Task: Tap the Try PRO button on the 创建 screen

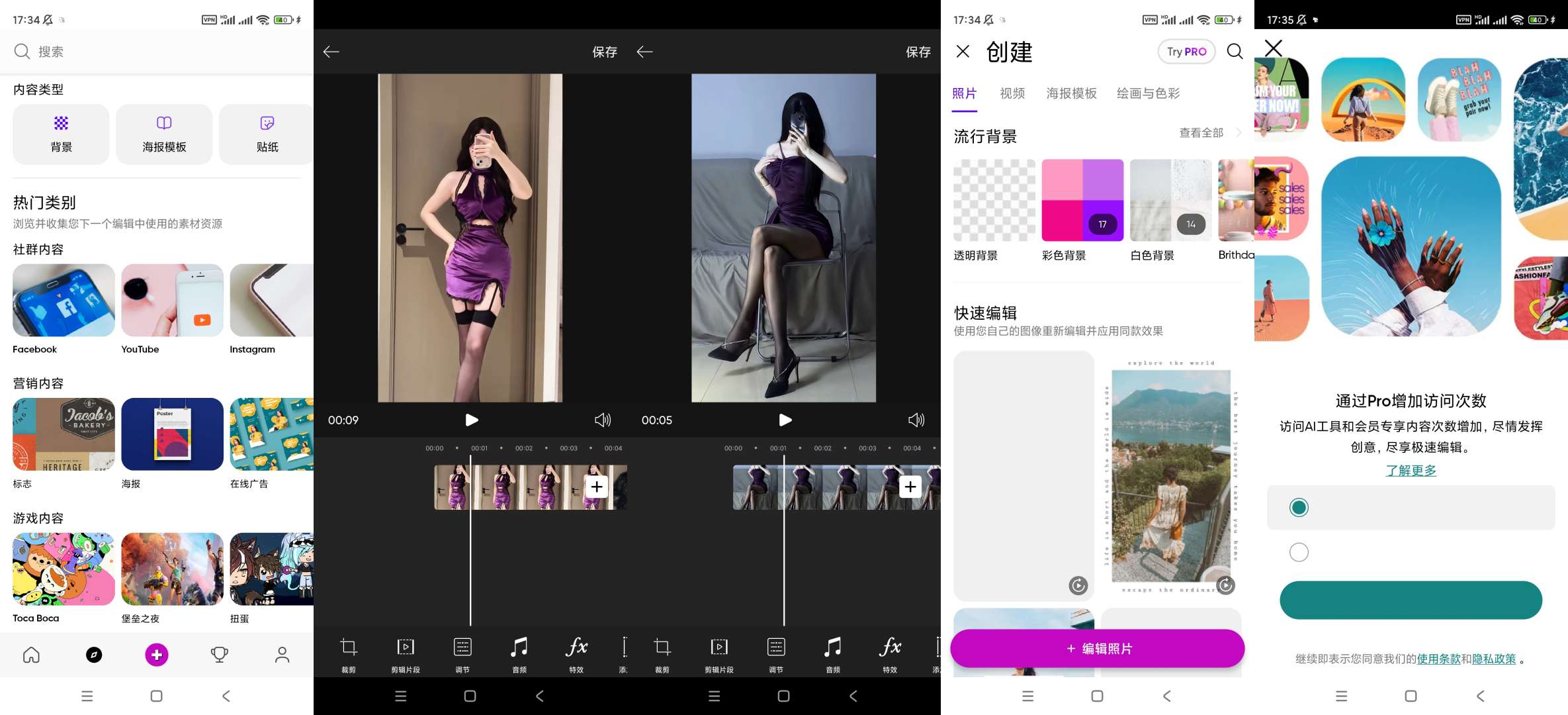Action: (x=1186, y=52)
